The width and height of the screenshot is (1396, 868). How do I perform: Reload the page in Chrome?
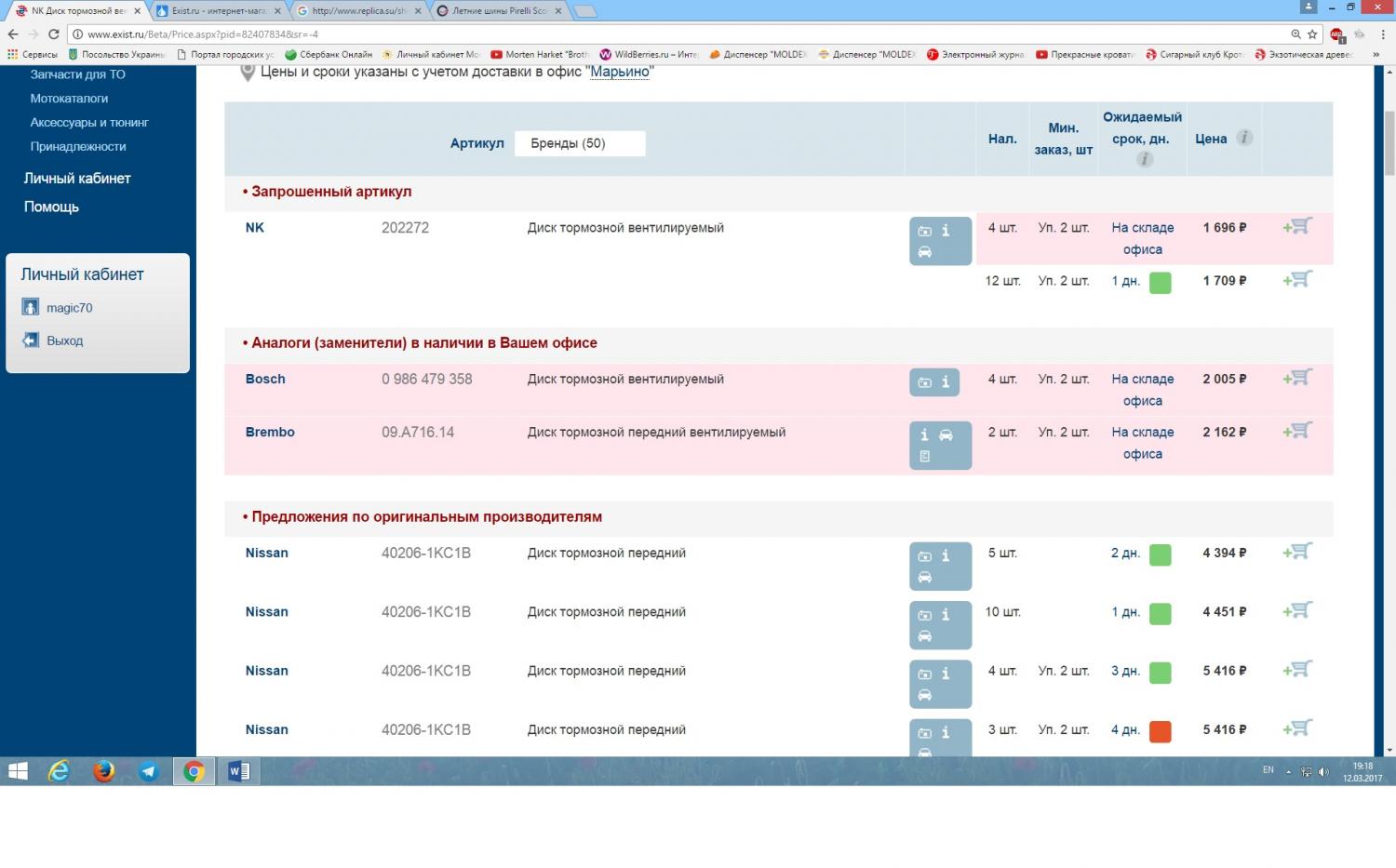(x=54, y=34)
